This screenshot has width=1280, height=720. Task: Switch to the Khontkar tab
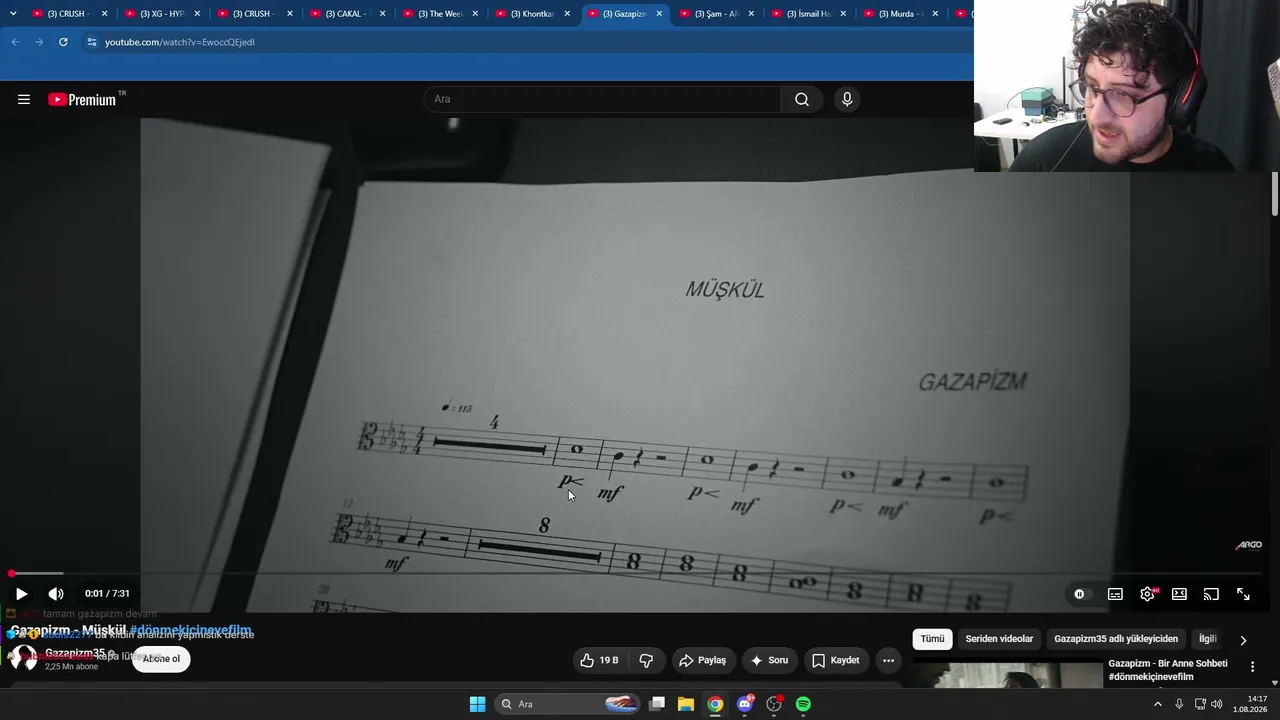(532, 14)
